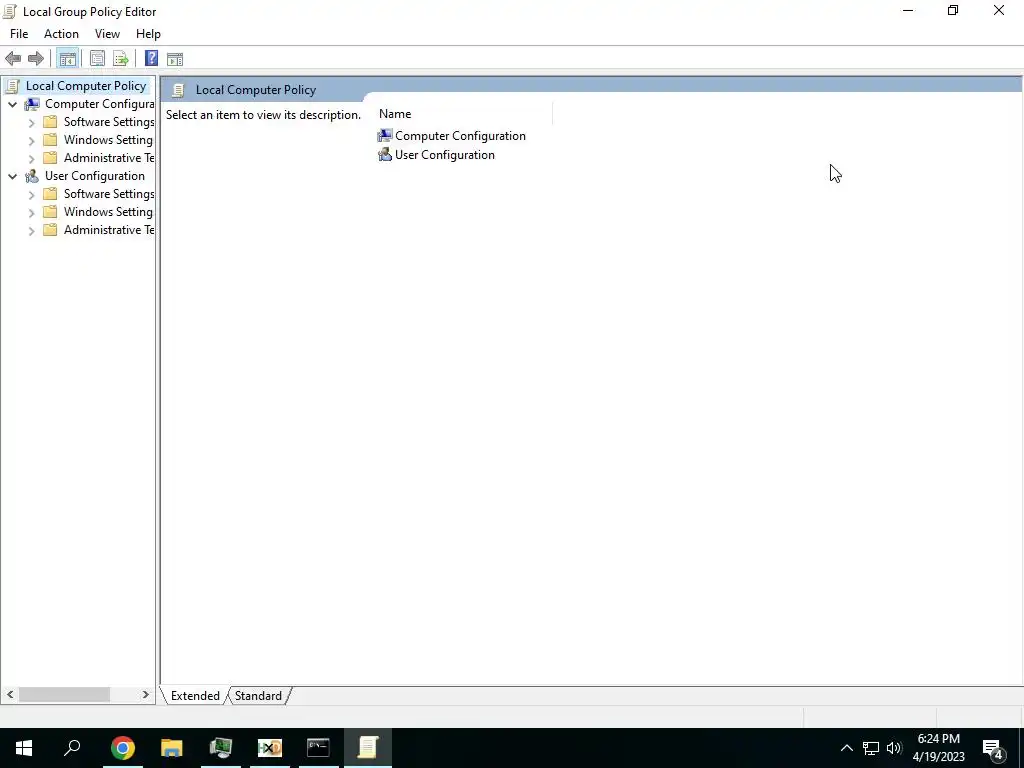Select Computer Configuration node in the tree
The height and width of the screenshot is (768, 1024).
click(x=99, y=104)
